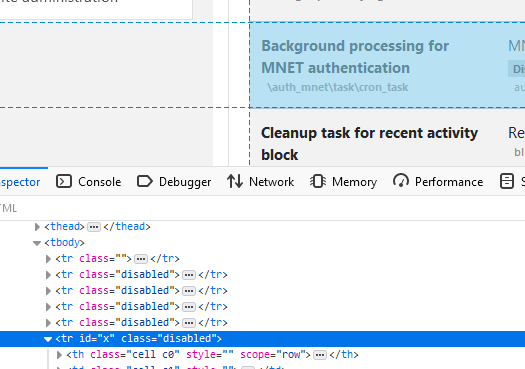Switch to the Debugger tab
Screen dimensions: 525x369
(174, 182)
